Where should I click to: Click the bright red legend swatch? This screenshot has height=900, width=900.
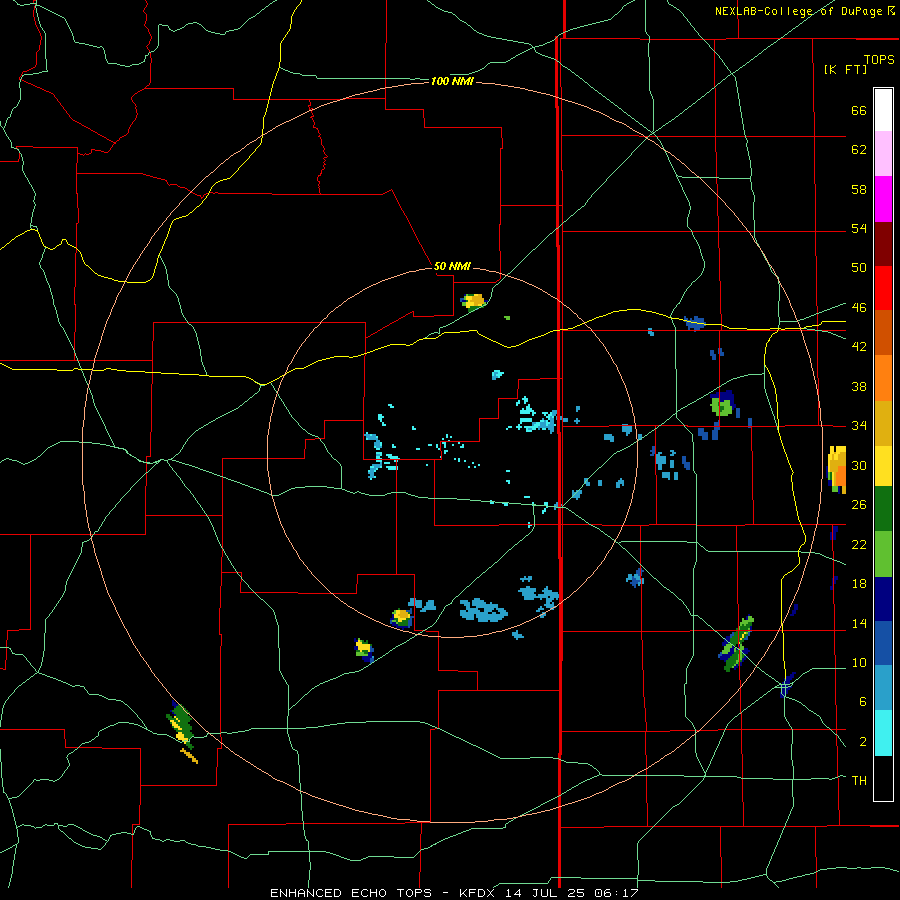(883, 288)
